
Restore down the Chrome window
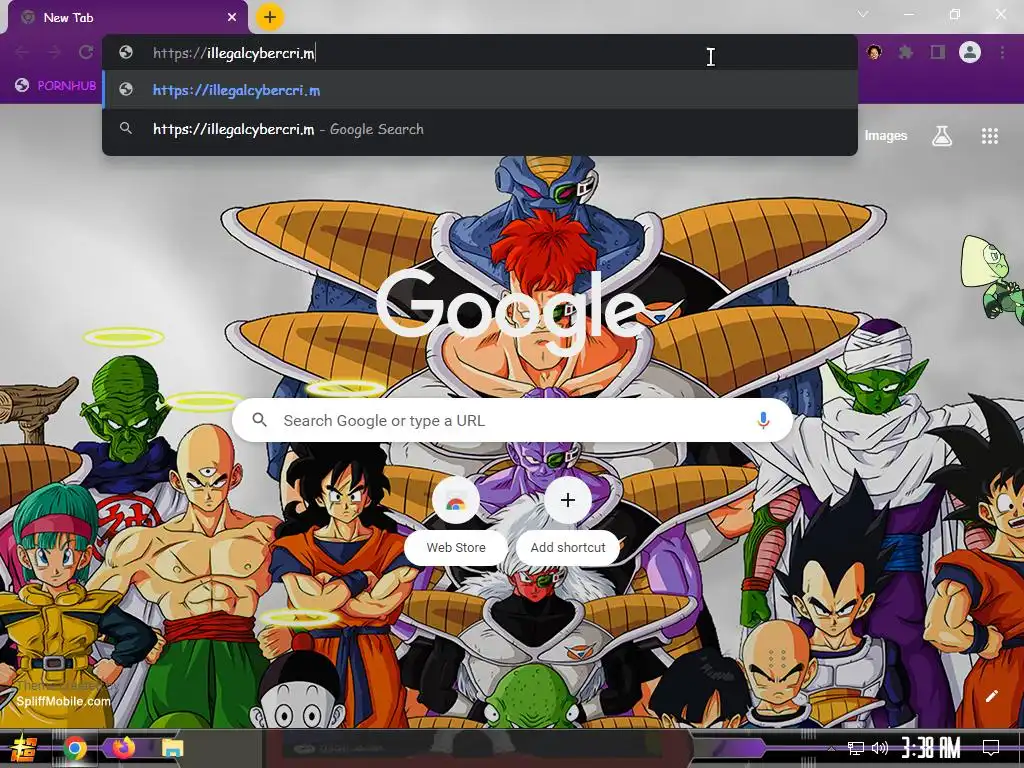pyautogui.click(x=954, y=14)
